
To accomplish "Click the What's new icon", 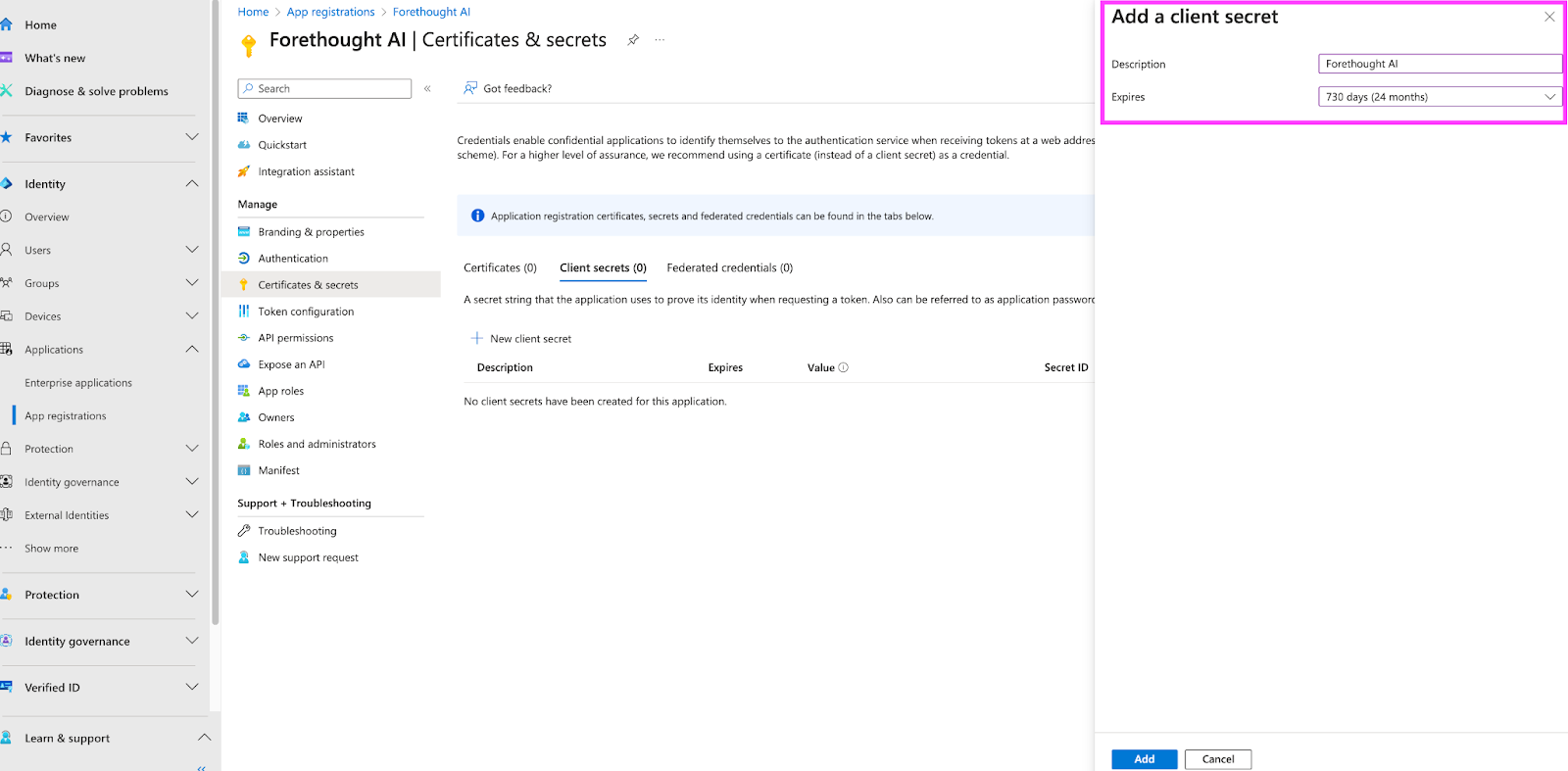I will [x=6, y=58].
